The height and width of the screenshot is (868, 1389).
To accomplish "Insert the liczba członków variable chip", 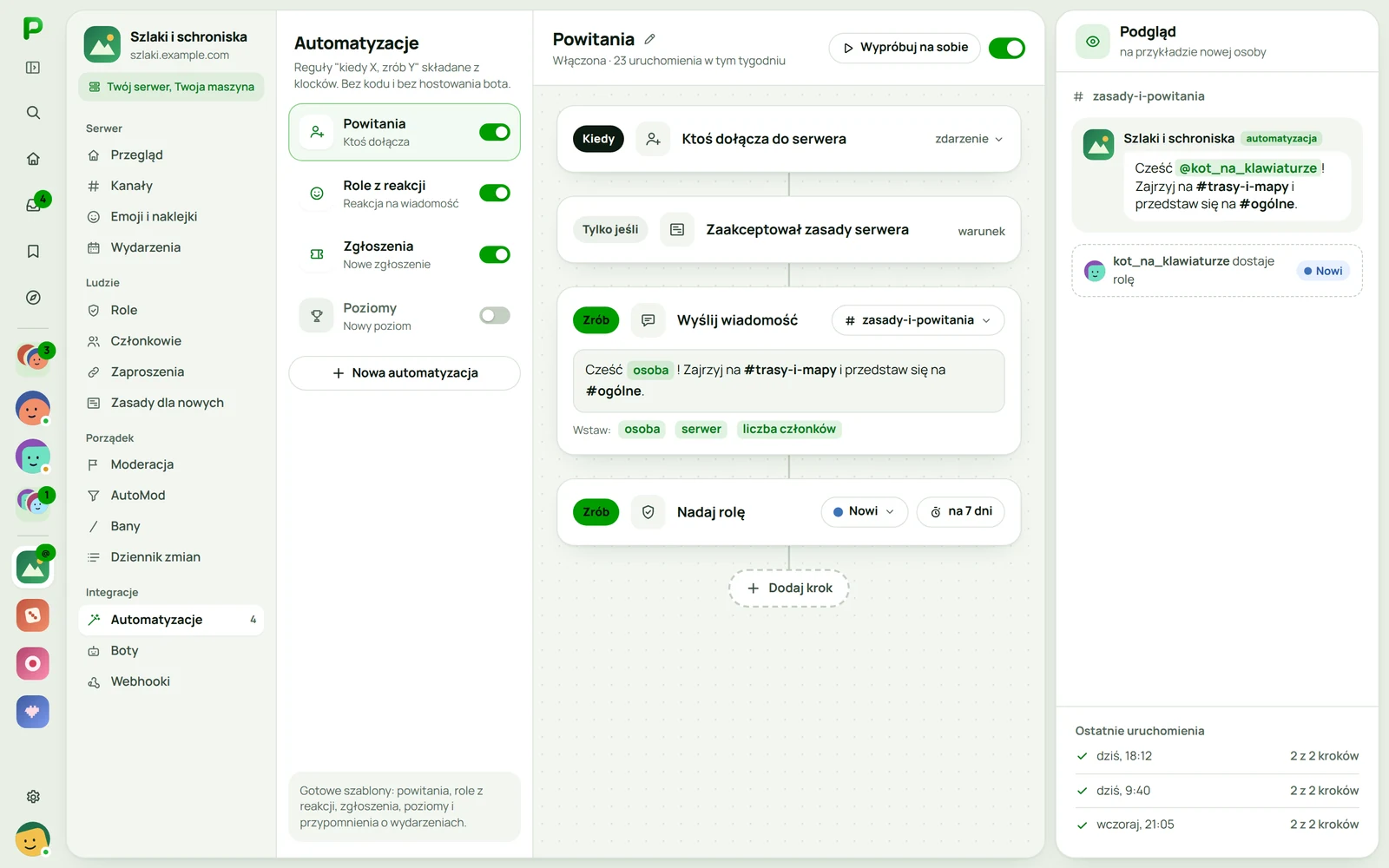I will click(789, 429).
